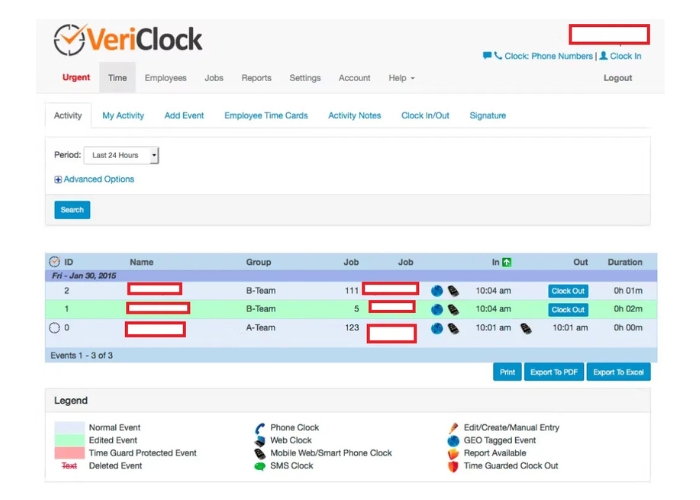The image size is (700, 500).
Task: Export the events to PDF
Action: click(x=553, y=372)
